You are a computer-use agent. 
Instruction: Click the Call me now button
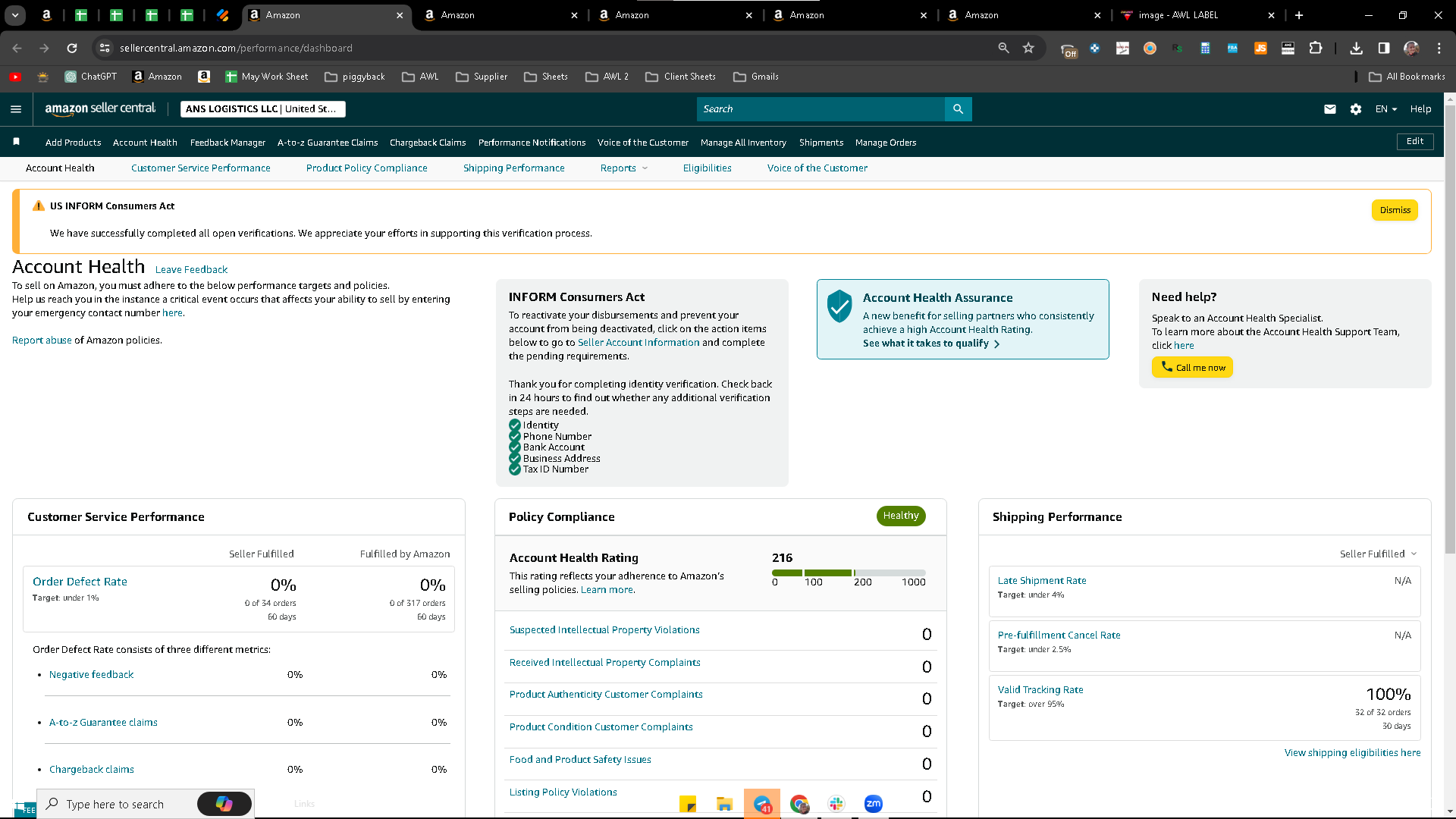[1192, 367]
